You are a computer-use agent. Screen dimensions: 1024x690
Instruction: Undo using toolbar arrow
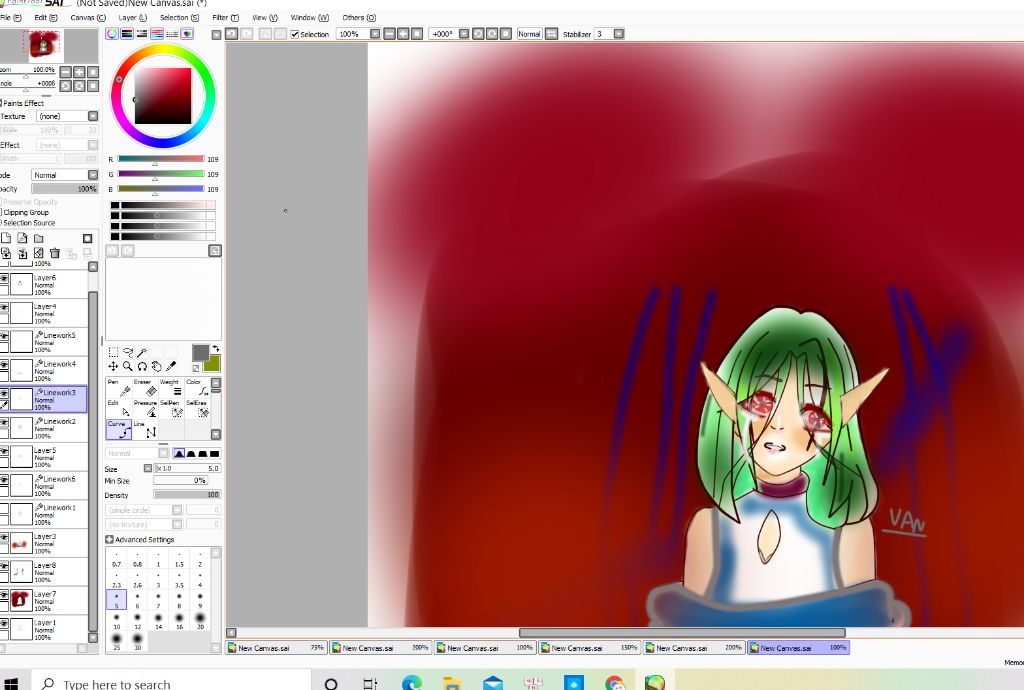[231, 34]
